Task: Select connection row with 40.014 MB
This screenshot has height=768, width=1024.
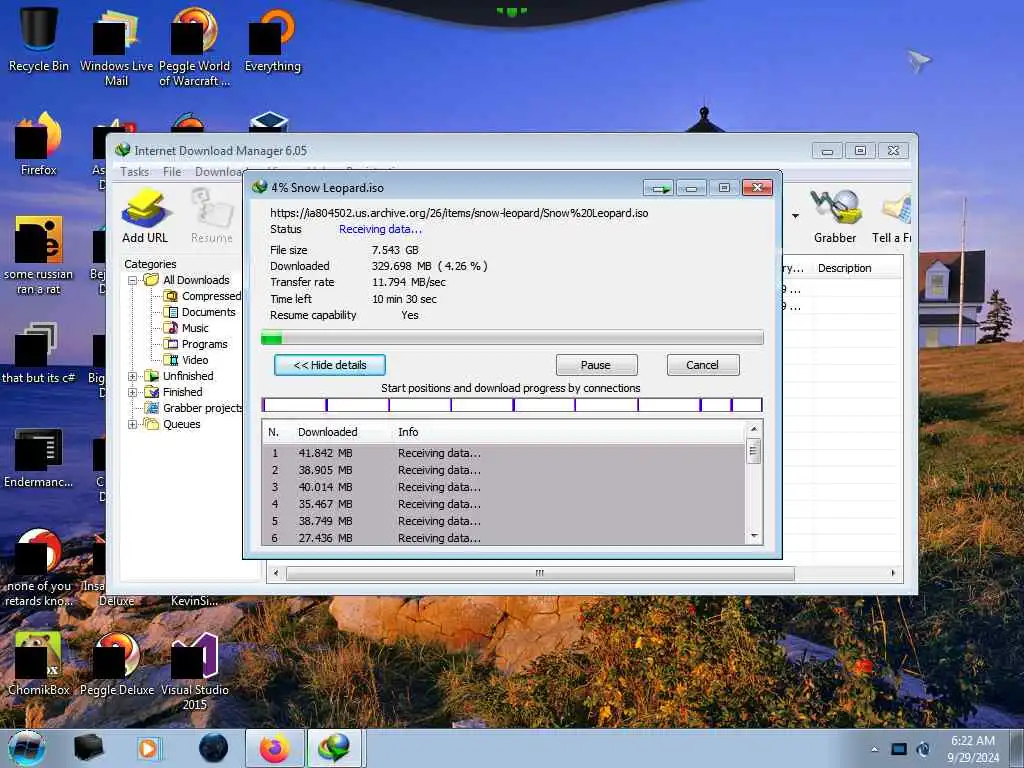Action: click(x=504, y=487)
